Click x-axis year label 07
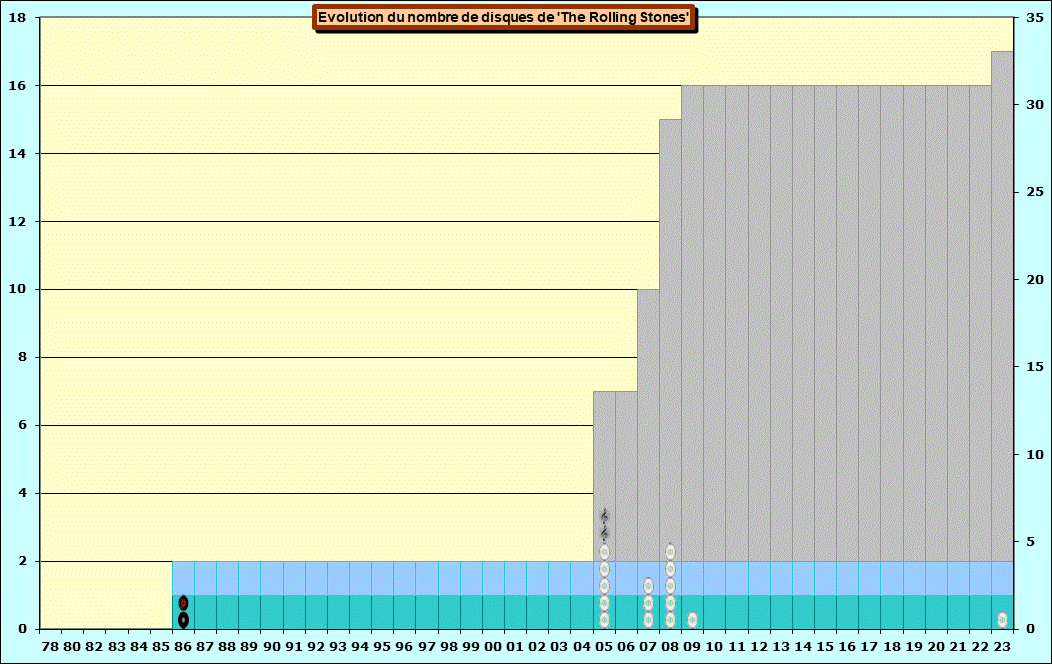The image size is (1052, 664). coord(648,647)
